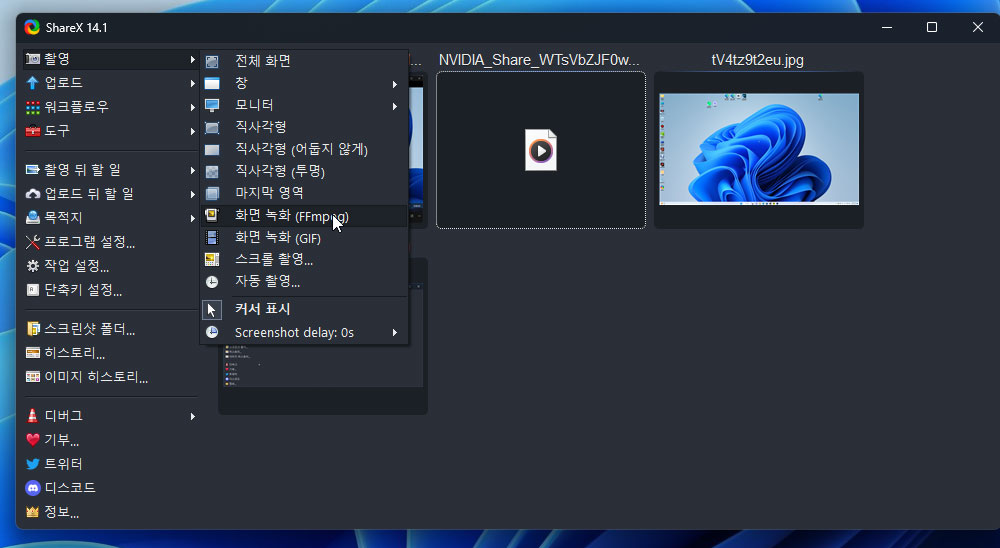Click the 히스토리... text label
Screen dimensions: 1000x548
click(74, 353)
